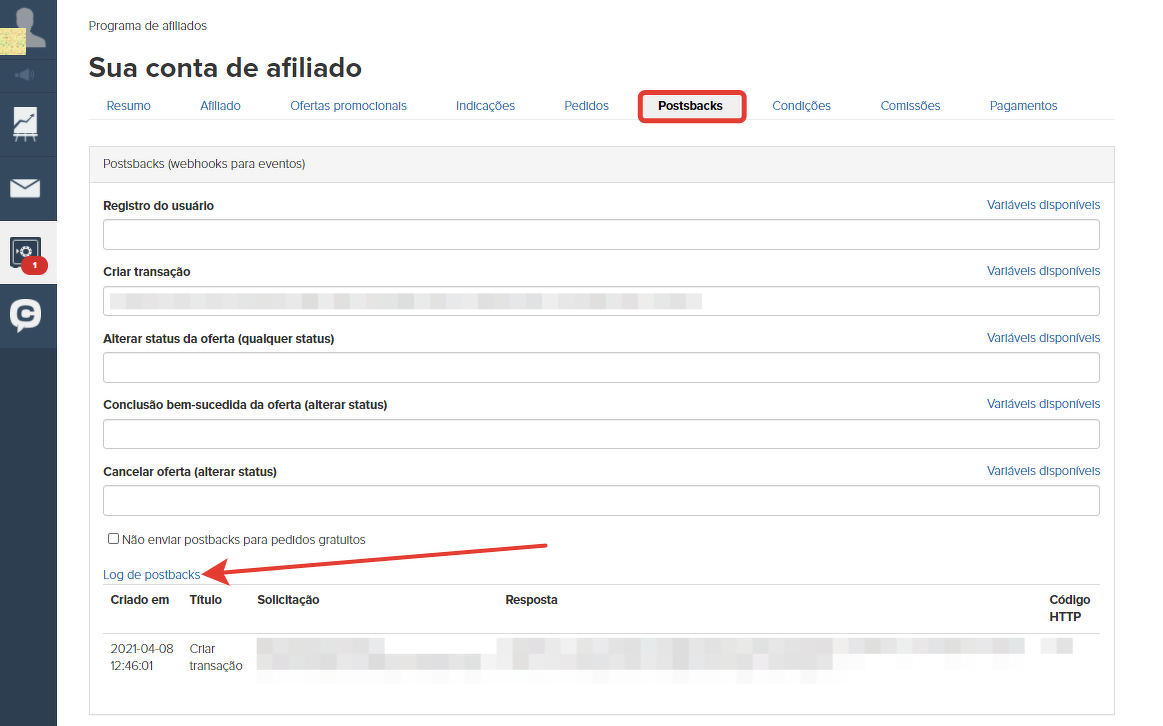1163x726 pixels.
Task: Open the chart analytics icon in sidebar
Action: [x=26, y=124]
